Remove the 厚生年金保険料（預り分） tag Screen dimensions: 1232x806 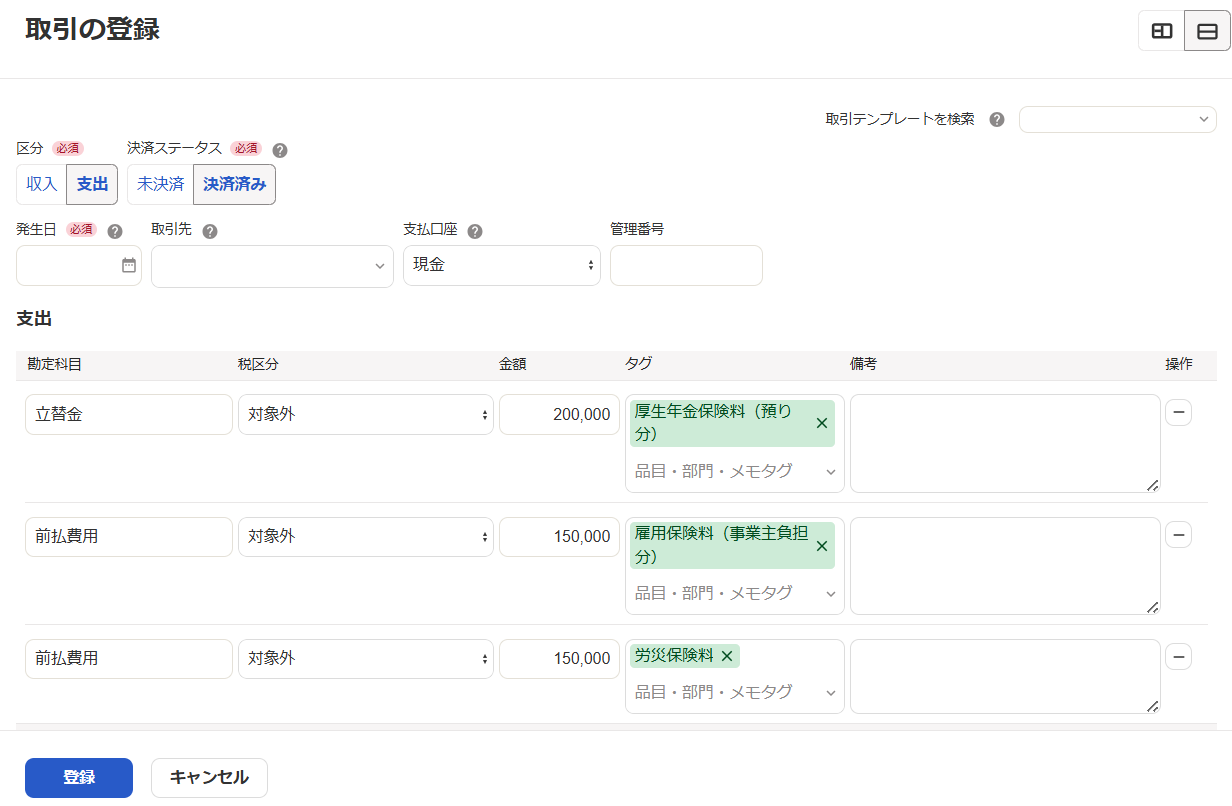point(822,423)
